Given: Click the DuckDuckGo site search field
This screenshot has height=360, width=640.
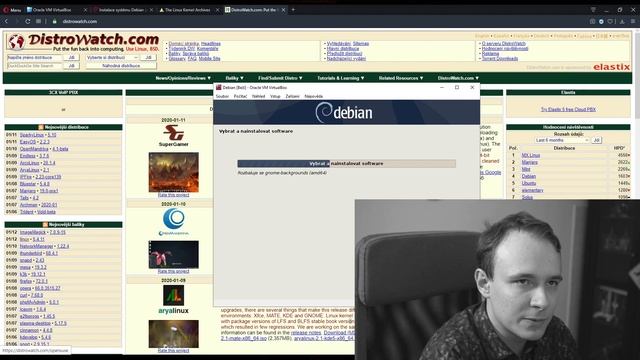Looking at the screenshot, I should [x=34, y=66].
